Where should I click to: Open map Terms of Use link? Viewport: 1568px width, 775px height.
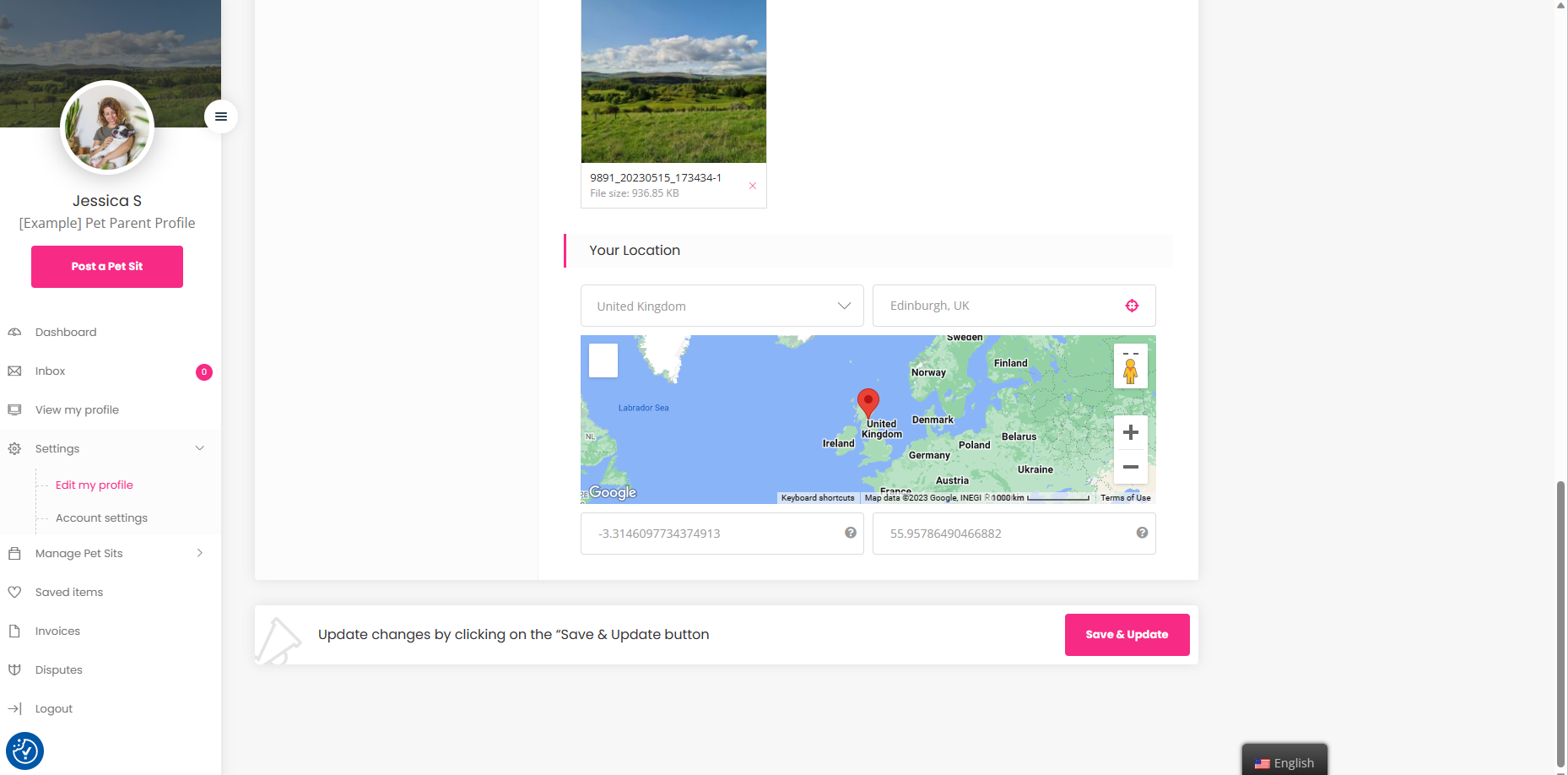click(1125, 498)
